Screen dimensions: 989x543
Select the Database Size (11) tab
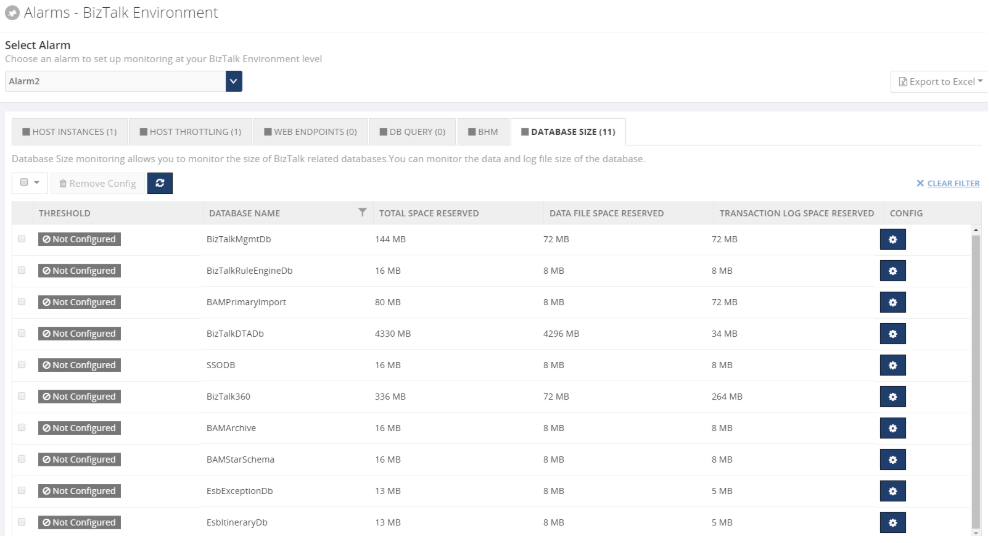(x=568, y=132)
